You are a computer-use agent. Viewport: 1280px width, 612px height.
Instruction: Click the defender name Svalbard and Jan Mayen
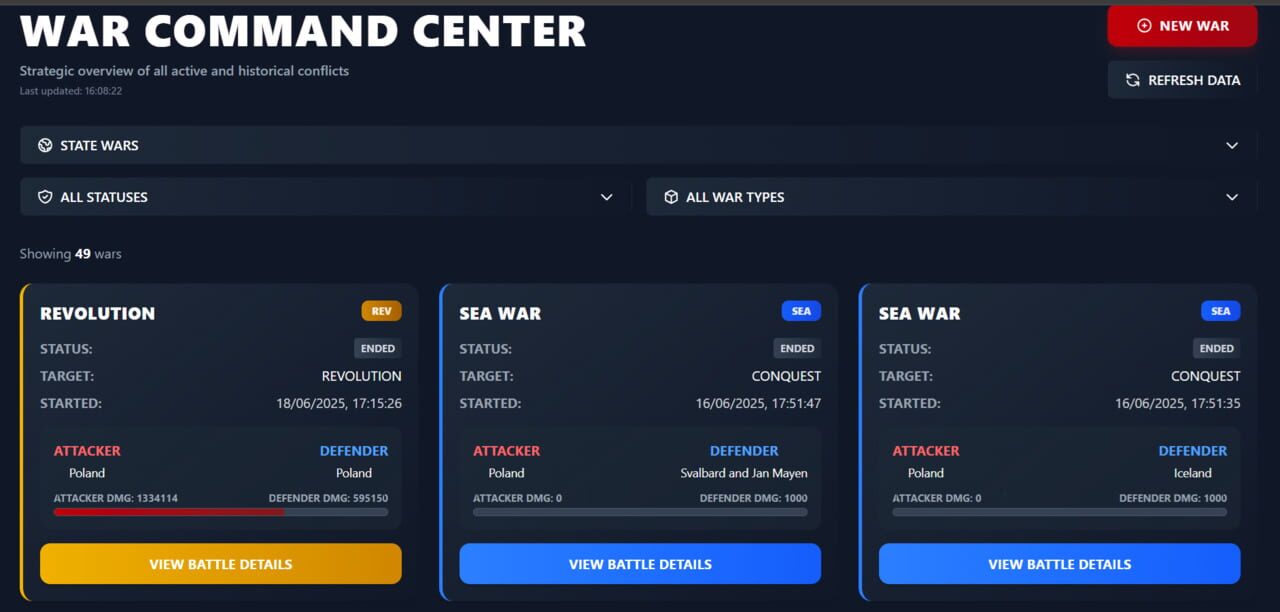(x=744, y=472)
